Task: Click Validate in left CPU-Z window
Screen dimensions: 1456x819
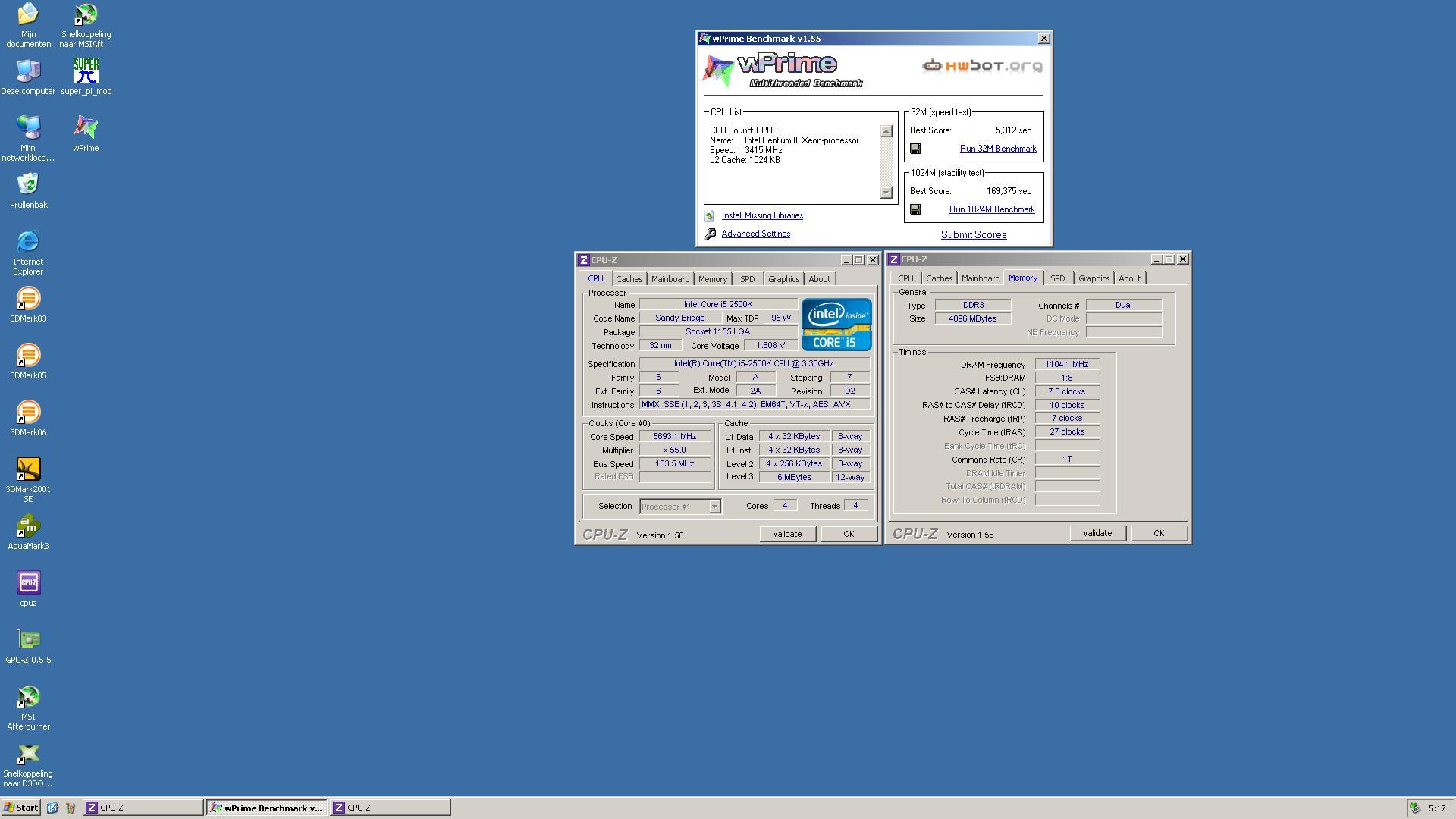Action: click(787, 534)
